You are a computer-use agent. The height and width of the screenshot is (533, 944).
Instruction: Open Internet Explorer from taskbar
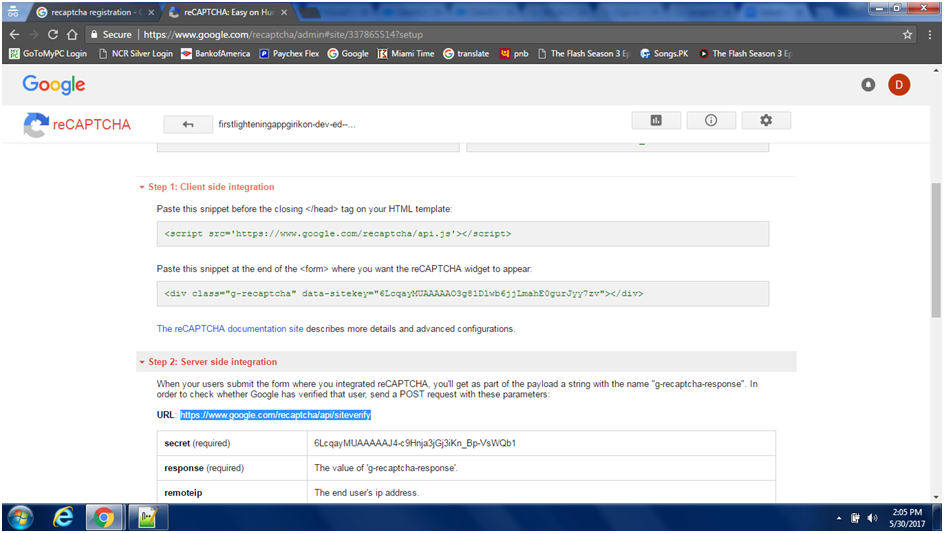[x=62, y=517]
